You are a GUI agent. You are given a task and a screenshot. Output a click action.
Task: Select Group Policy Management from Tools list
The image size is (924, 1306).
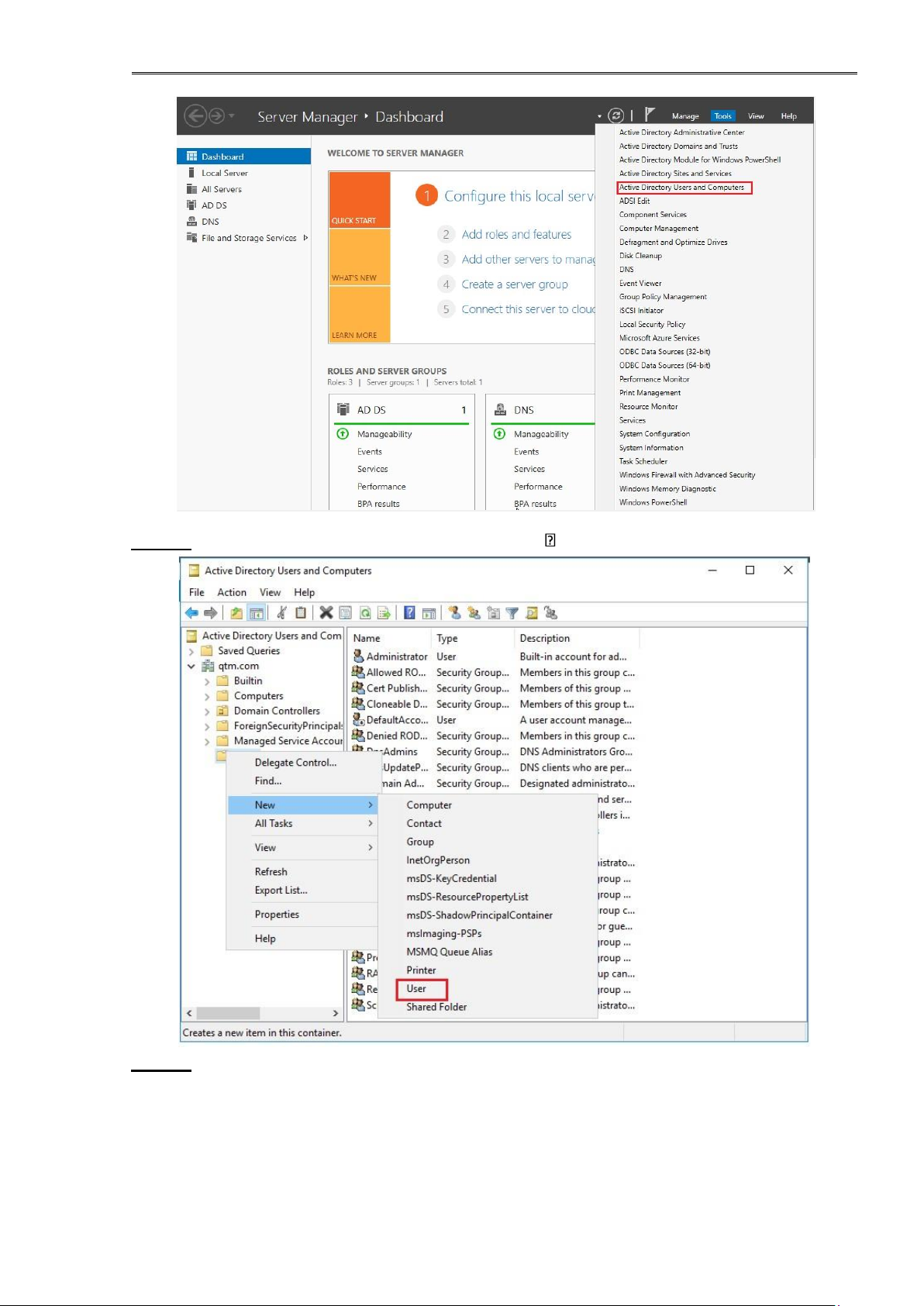tap(663, 297)
